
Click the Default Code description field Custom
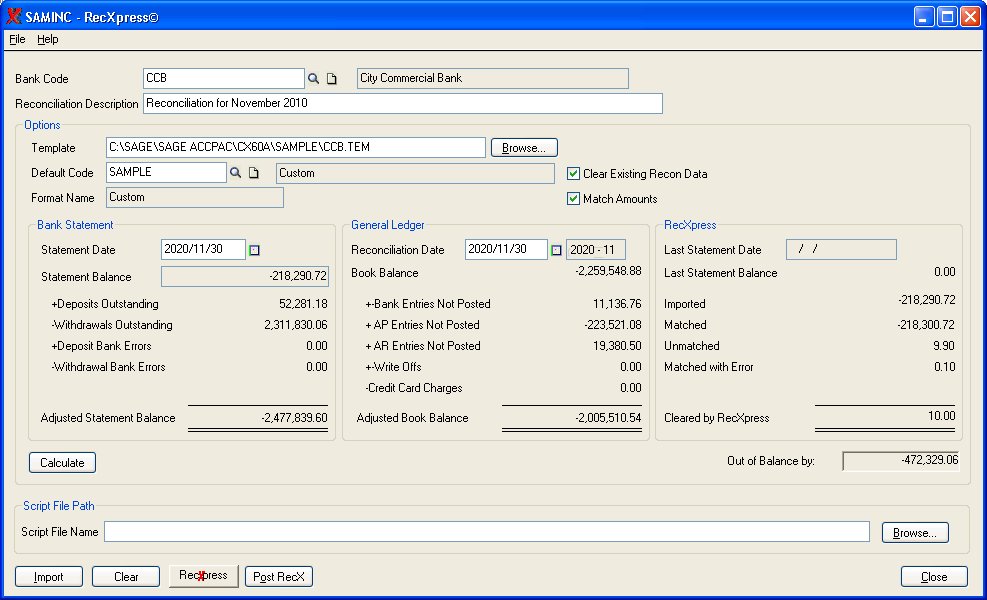pos(415,173)
